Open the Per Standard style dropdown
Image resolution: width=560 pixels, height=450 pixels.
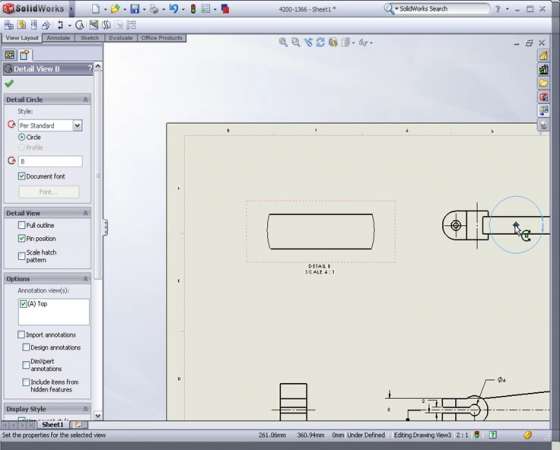pos(77,125)
